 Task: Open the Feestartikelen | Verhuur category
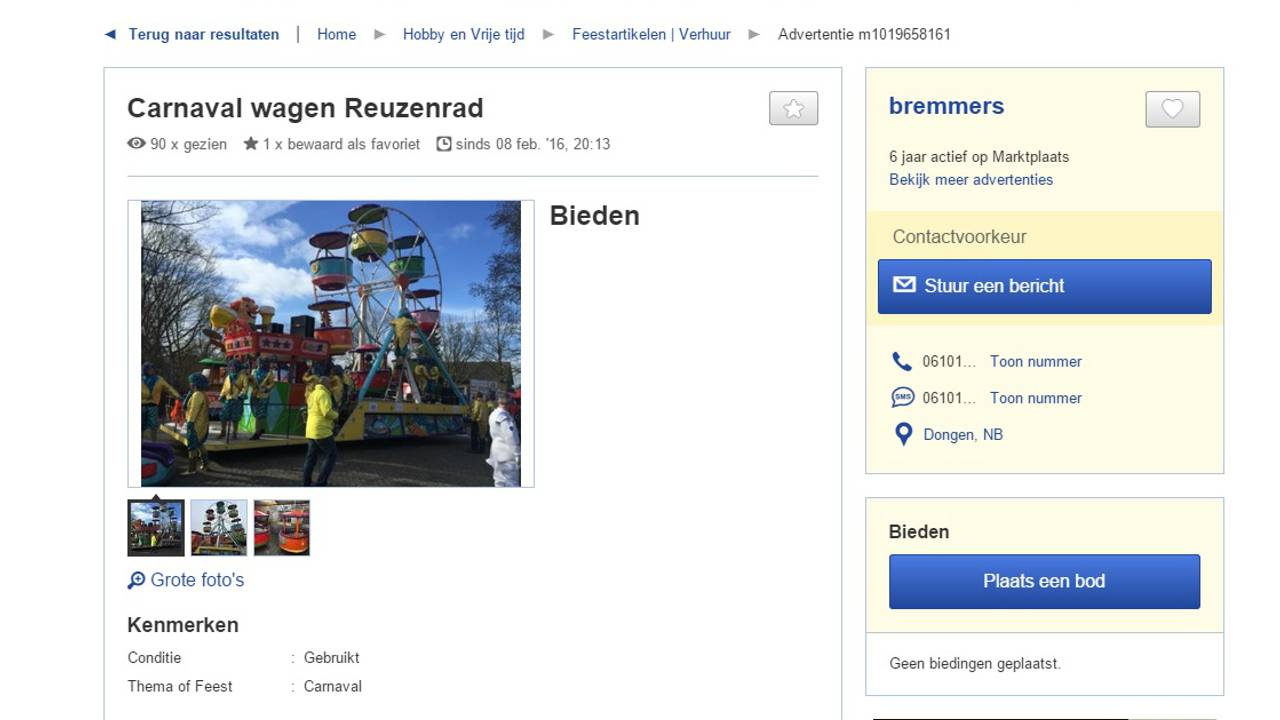click(651, 34)
